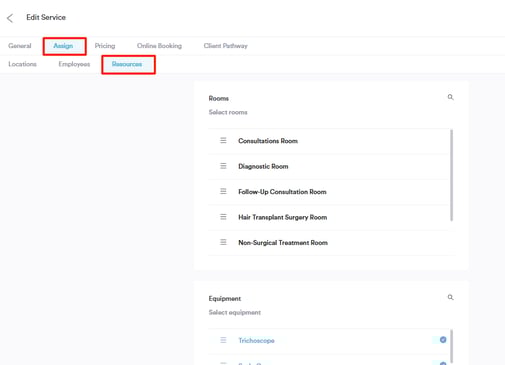Open the Locations sub-tab
Viewport: 505px width, 365px height.
tap(22, 64)
